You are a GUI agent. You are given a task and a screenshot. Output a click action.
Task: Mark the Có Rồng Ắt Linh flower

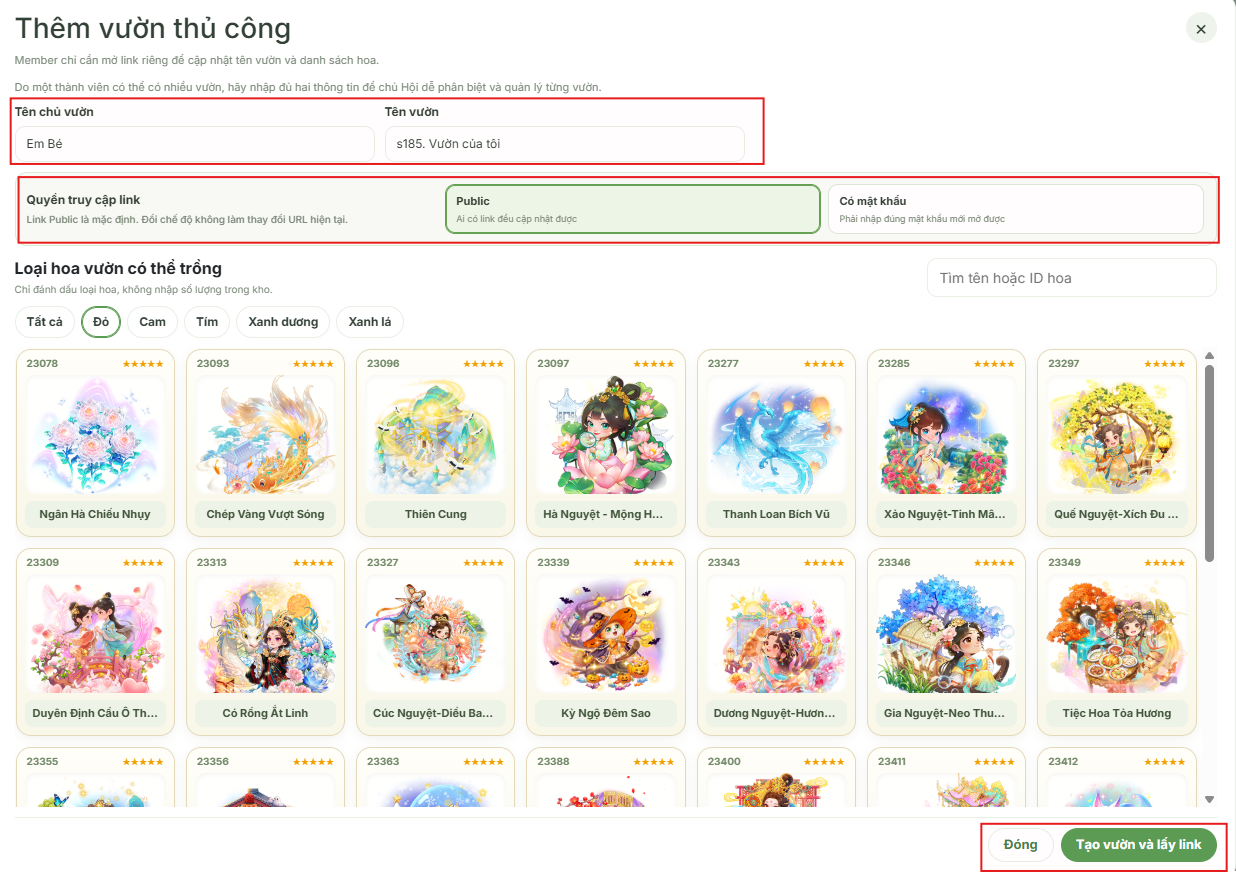click(x=265, y=642)
